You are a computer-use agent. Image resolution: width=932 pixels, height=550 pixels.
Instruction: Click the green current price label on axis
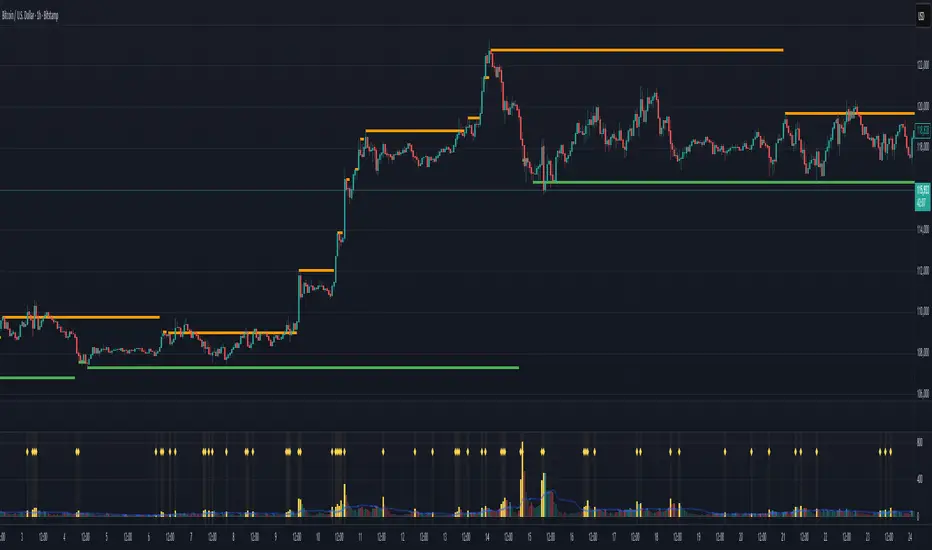[x=922, y=197]
